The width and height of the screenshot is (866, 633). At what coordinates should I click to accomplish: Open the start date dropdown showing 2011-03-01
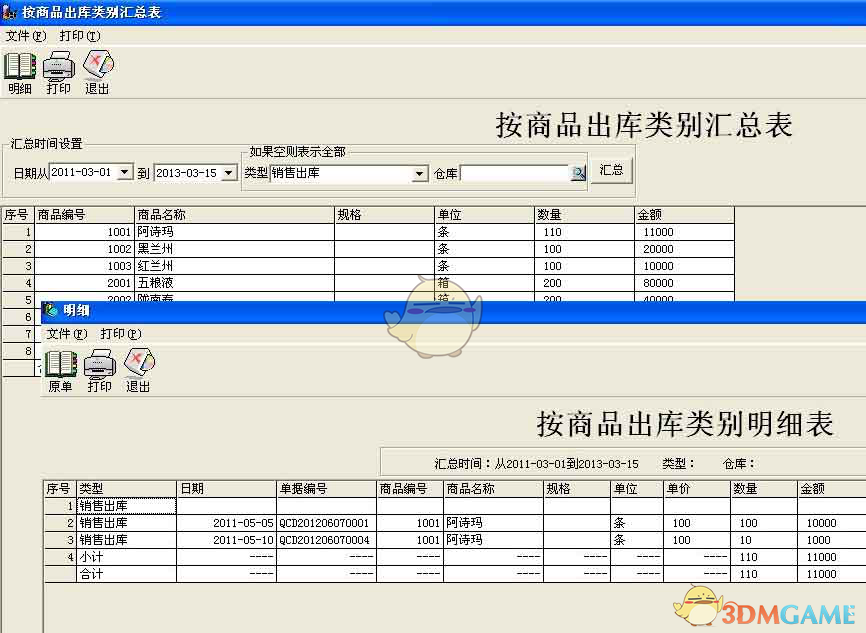point(127,172)
